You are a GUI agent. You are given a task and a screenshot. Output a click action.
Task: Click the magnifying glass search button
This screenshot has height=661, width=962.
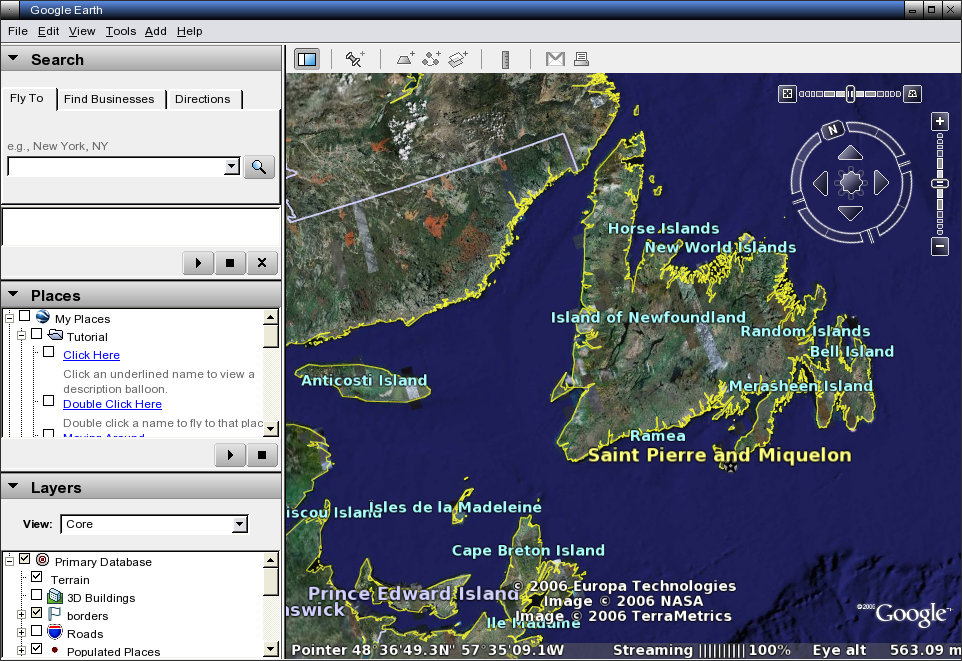click(259, 167)
